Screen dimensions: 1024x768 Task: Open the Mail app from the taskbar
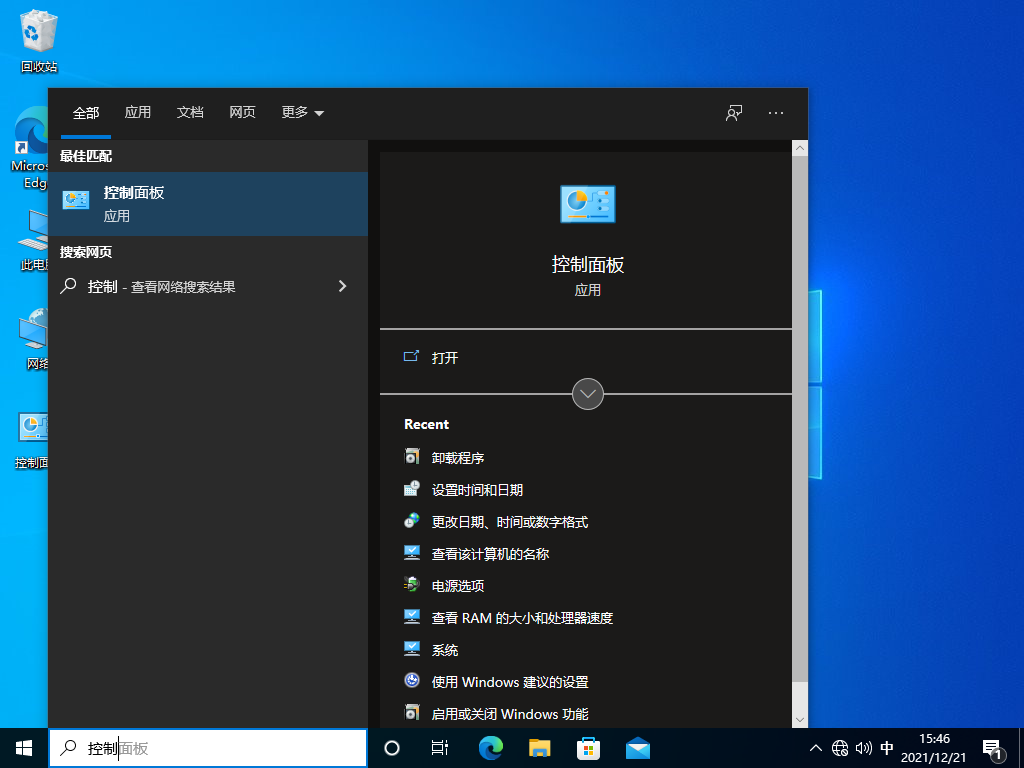pyautogui.click(x=637, y=747)
